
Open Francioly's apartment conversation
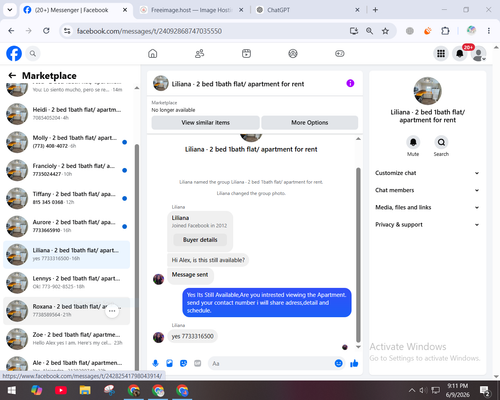point(67,170)
